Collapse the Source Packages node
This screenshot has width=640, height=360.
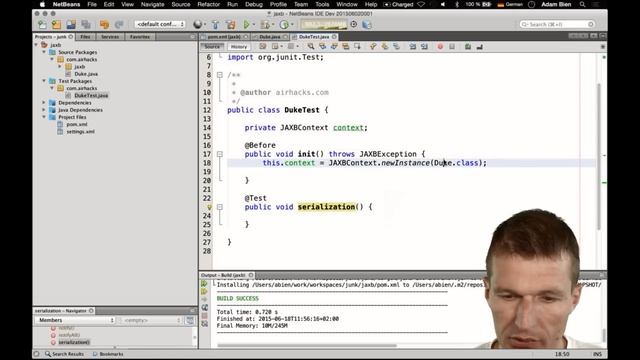44,52
